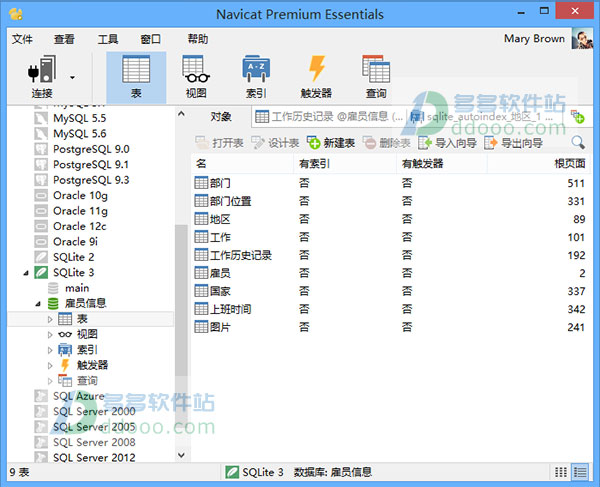Open the 工具 menu

coord(108,39)
